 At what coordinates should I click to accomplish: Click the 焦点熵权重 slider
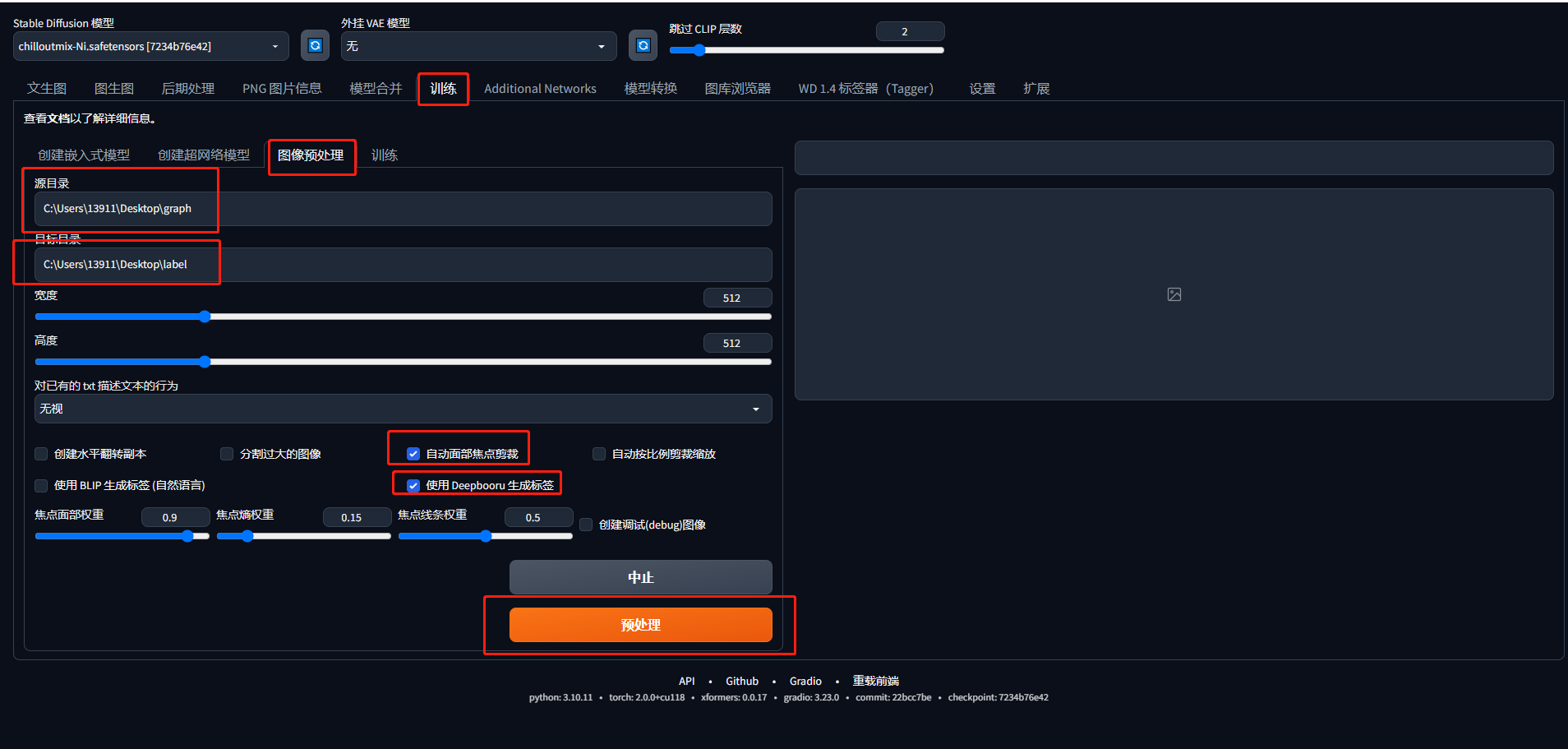tap(304, 536)
